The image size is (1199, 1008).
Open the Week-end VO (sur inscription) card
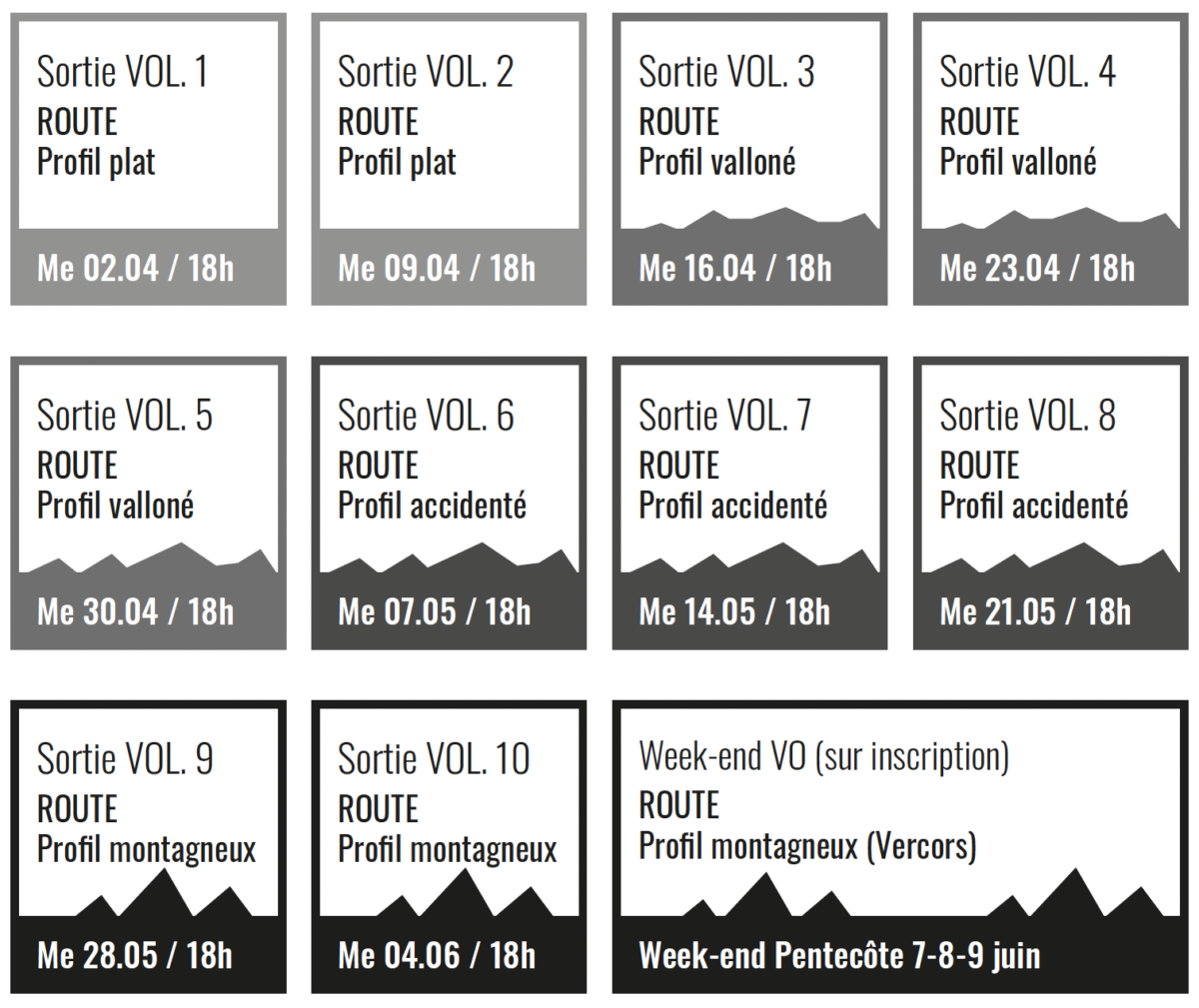click(900, 846)
